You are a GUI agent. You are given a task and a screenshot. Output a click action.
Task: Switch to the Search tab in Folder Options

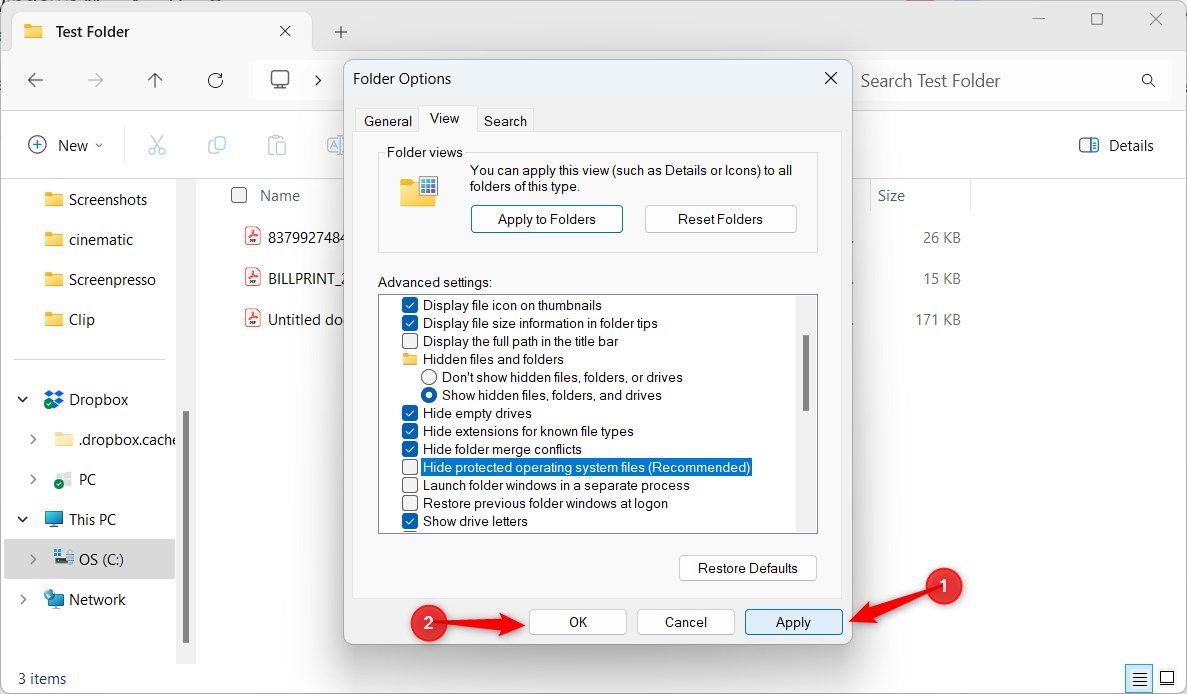click(x=505, y=121)
